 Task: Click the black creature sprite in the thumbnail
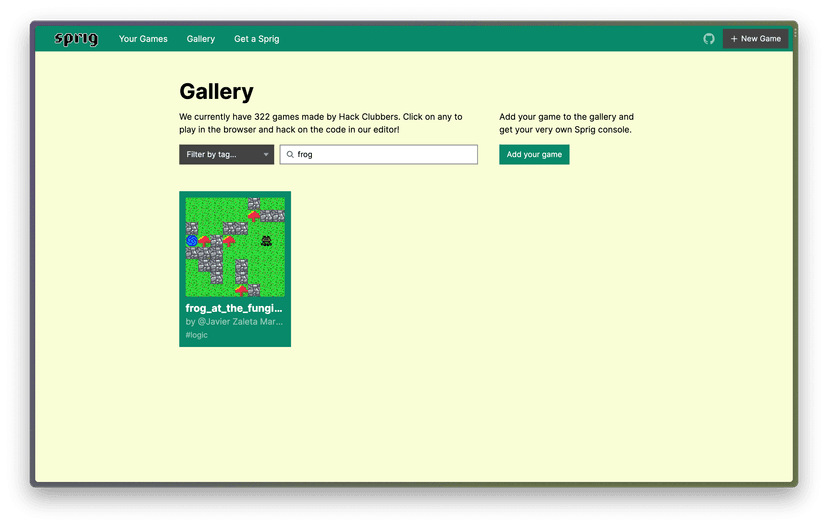(266, 240)
